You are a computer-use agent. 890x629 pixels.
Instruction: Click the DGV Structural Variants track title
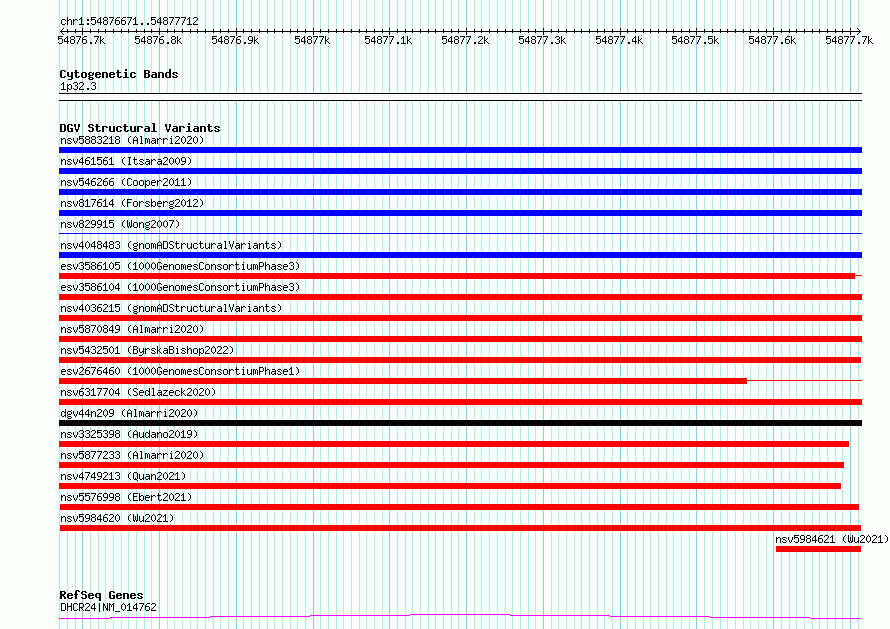pos(140,128)
